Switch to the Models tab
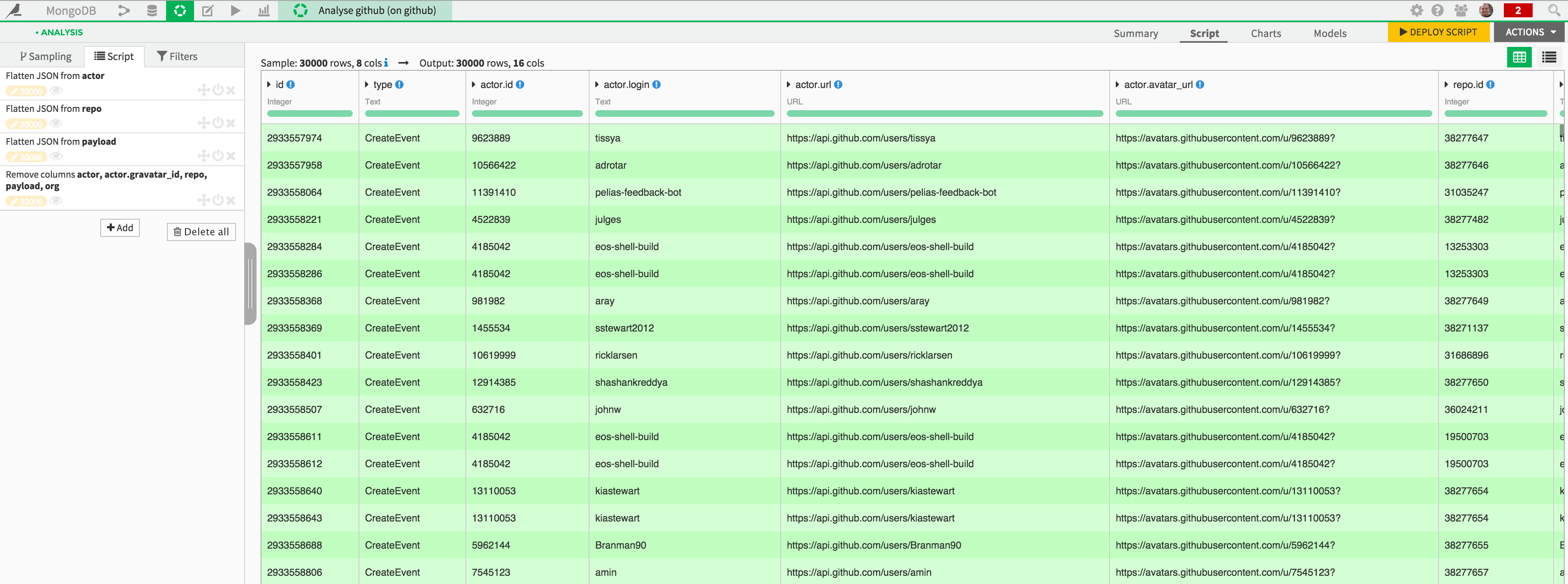This screenshot has height=584, width=1568. 1330,33
